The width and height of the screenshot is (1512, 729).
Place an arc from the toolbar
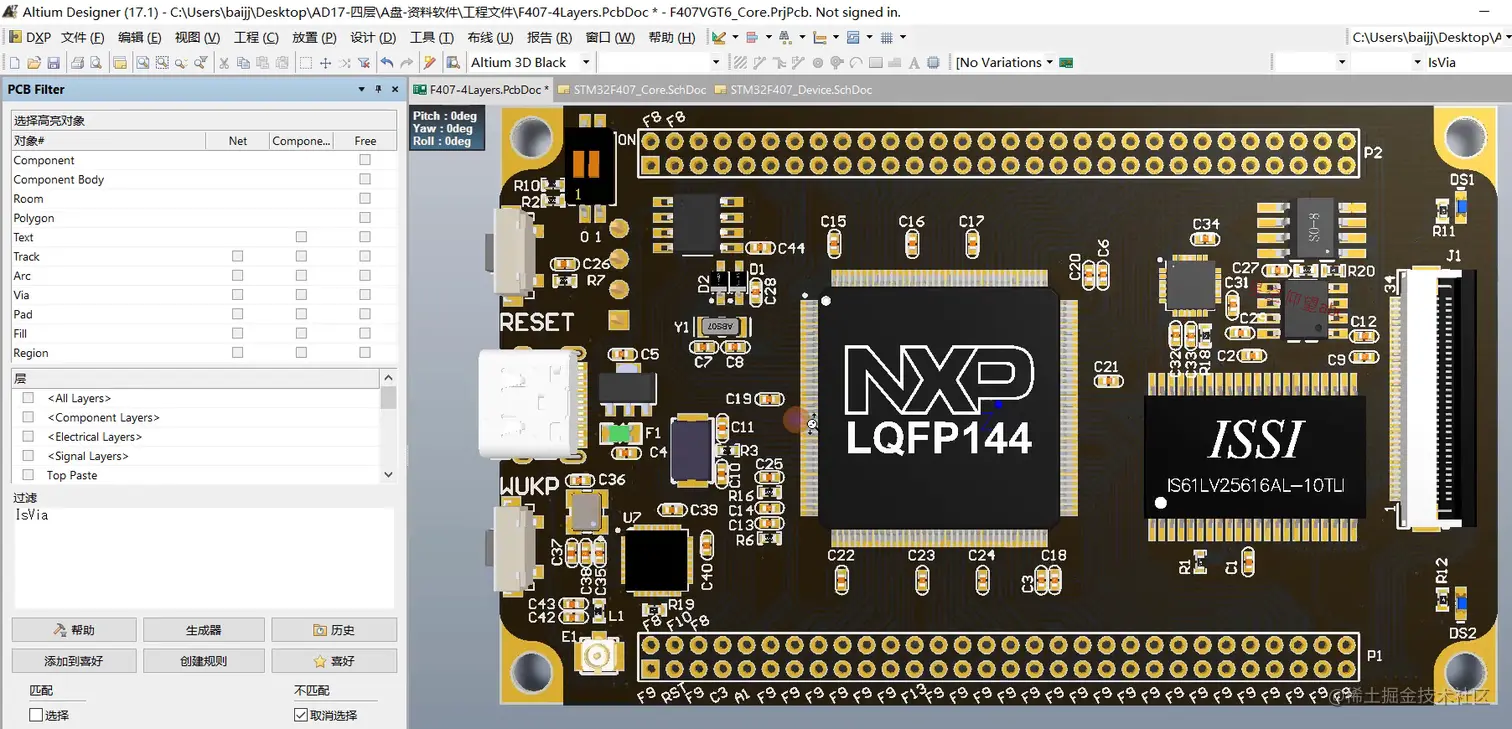tap(856, 62)
